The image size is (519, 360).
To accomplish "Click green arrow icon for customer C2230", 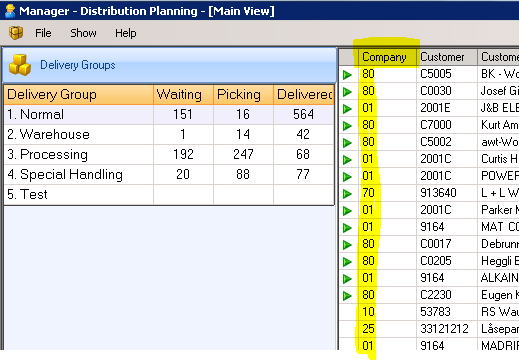I will click(x=347, y=295).
